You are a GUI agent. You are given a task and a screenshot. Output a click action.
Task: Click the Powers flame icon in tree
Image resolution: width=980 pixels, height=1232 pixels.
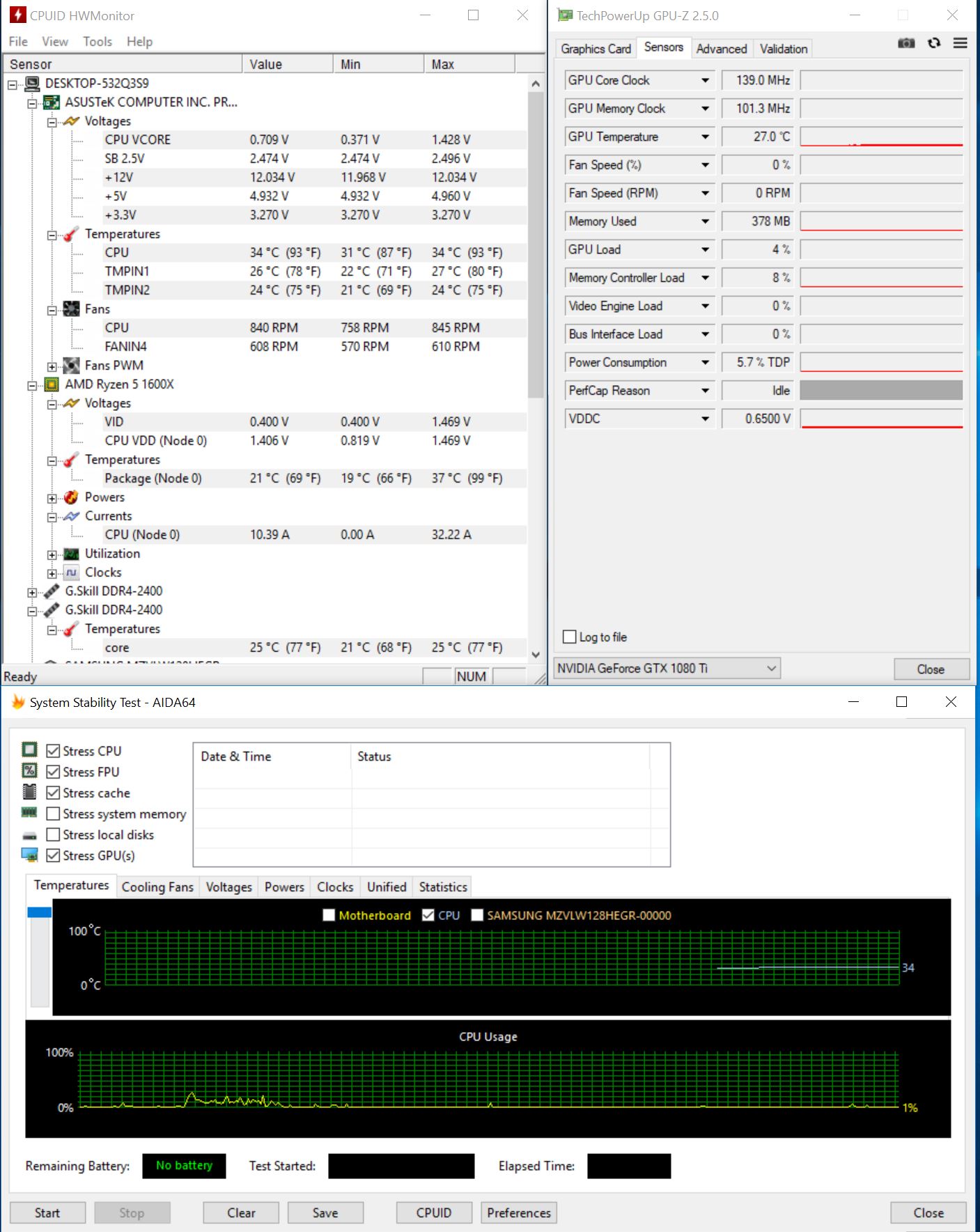click(x=71, y=497)
